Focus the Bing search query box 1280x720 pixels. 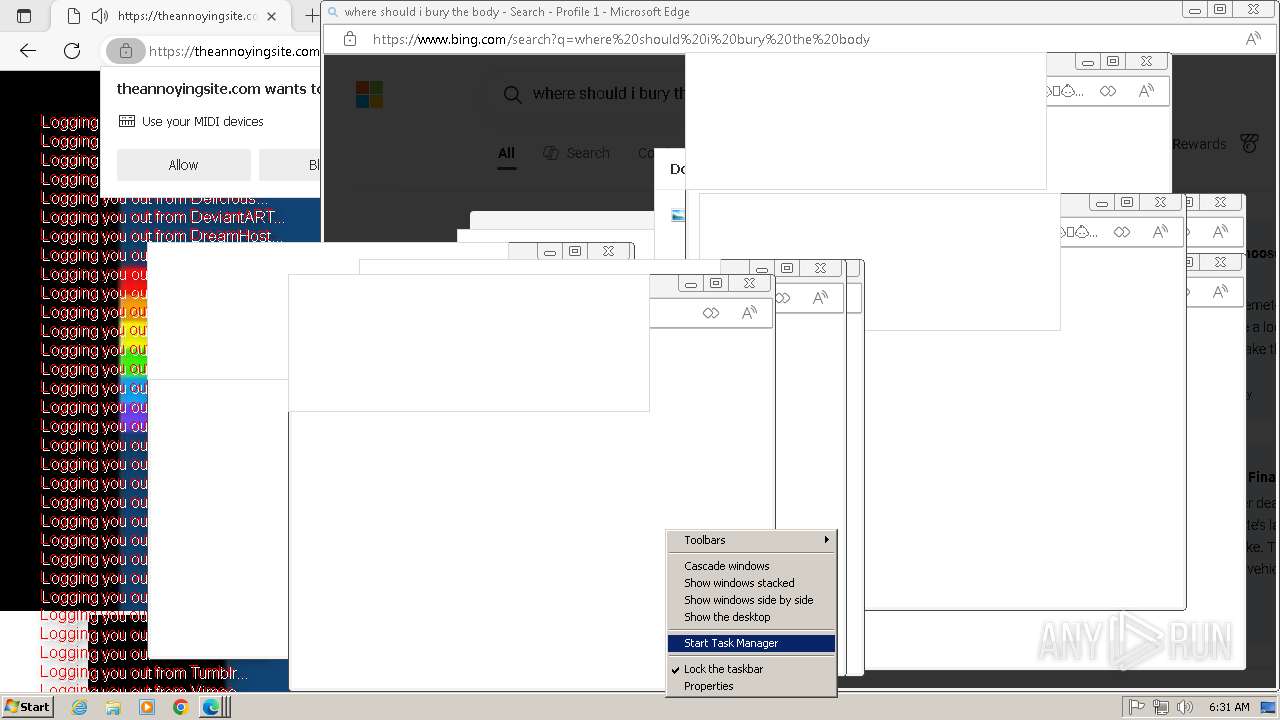608,94
